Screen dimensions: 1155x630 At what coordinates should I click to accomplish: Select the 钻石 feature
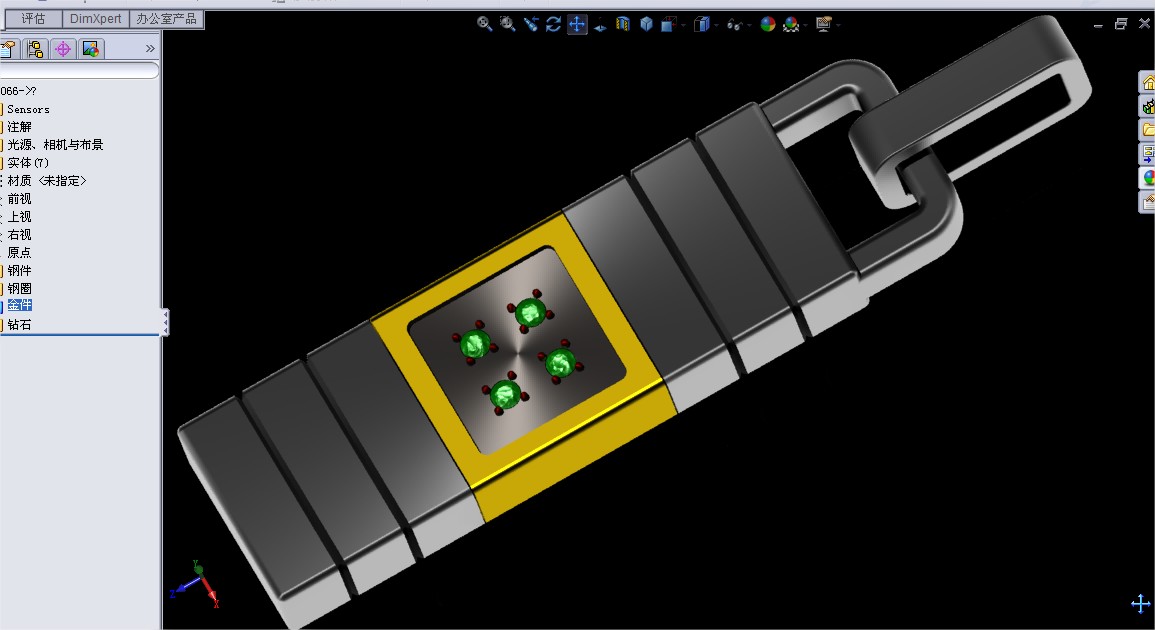pos(19,325)
